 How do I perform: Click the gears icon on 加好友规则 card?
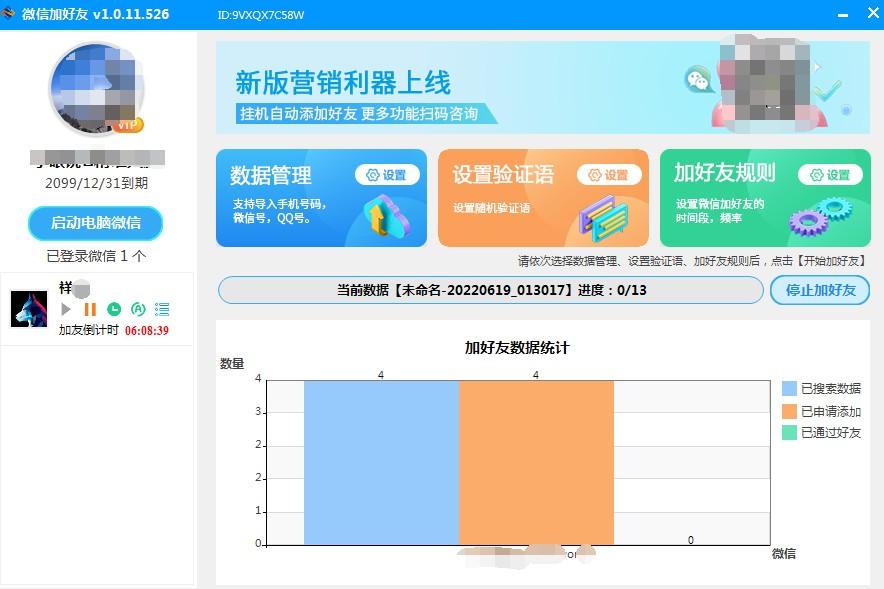click(x=820, y=217)
